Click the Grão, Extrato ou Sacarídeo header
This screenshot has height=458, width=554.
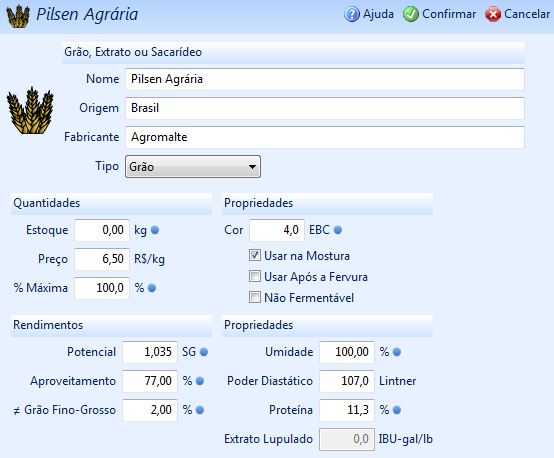click(293, 53)
